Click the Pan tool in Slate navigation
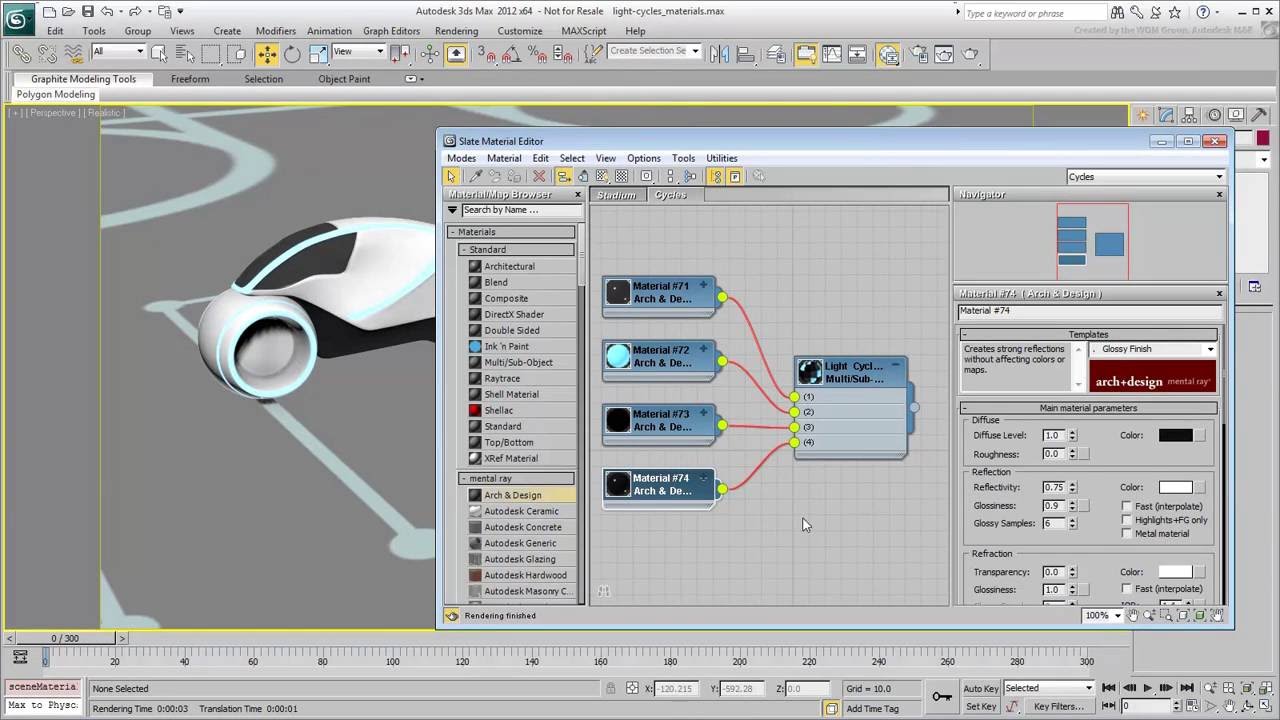 click(x=1133, y=615)
